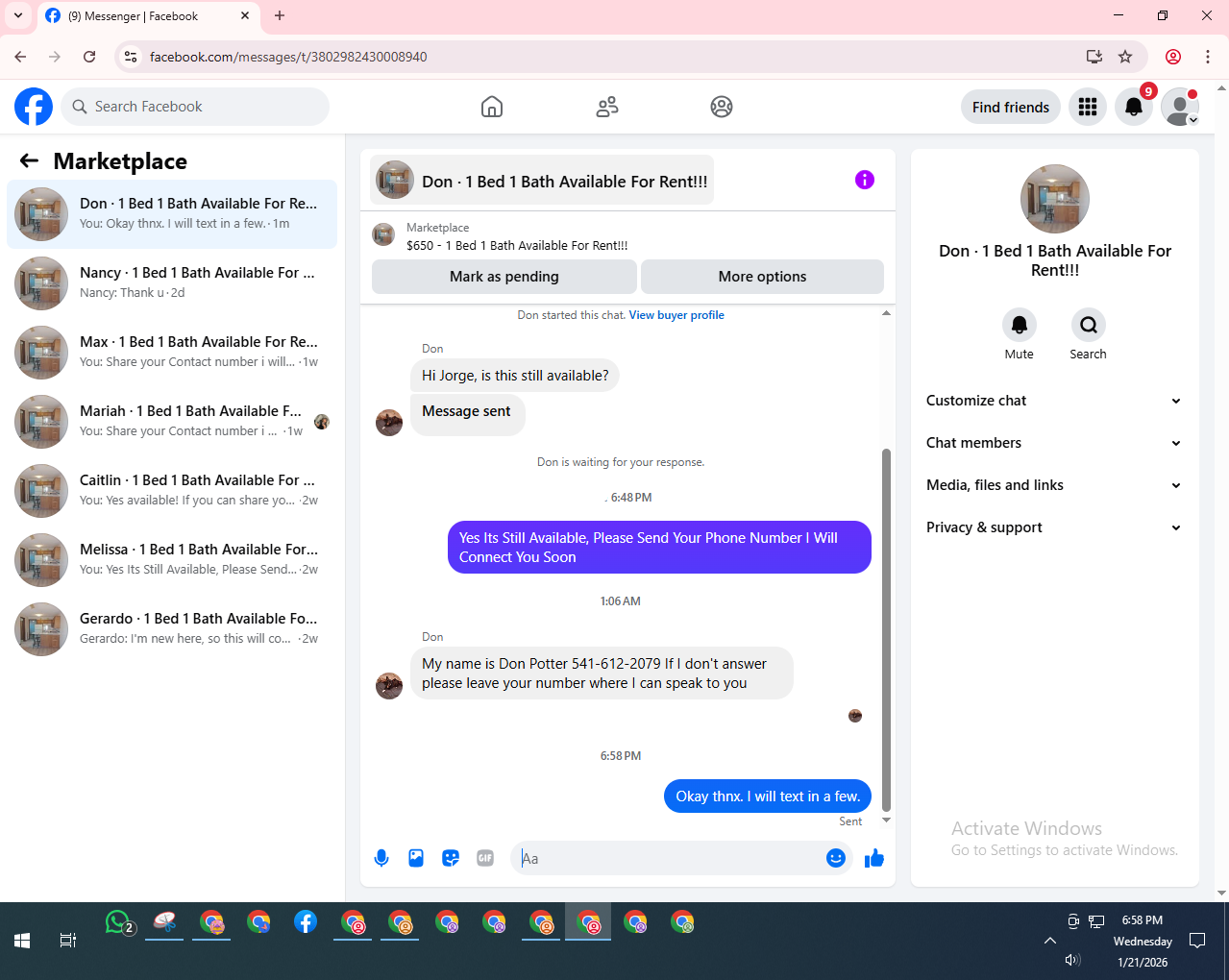Send a voice clip with microphone icon
Viewport: 1229px width, 980px height.
tap(381, 858)
